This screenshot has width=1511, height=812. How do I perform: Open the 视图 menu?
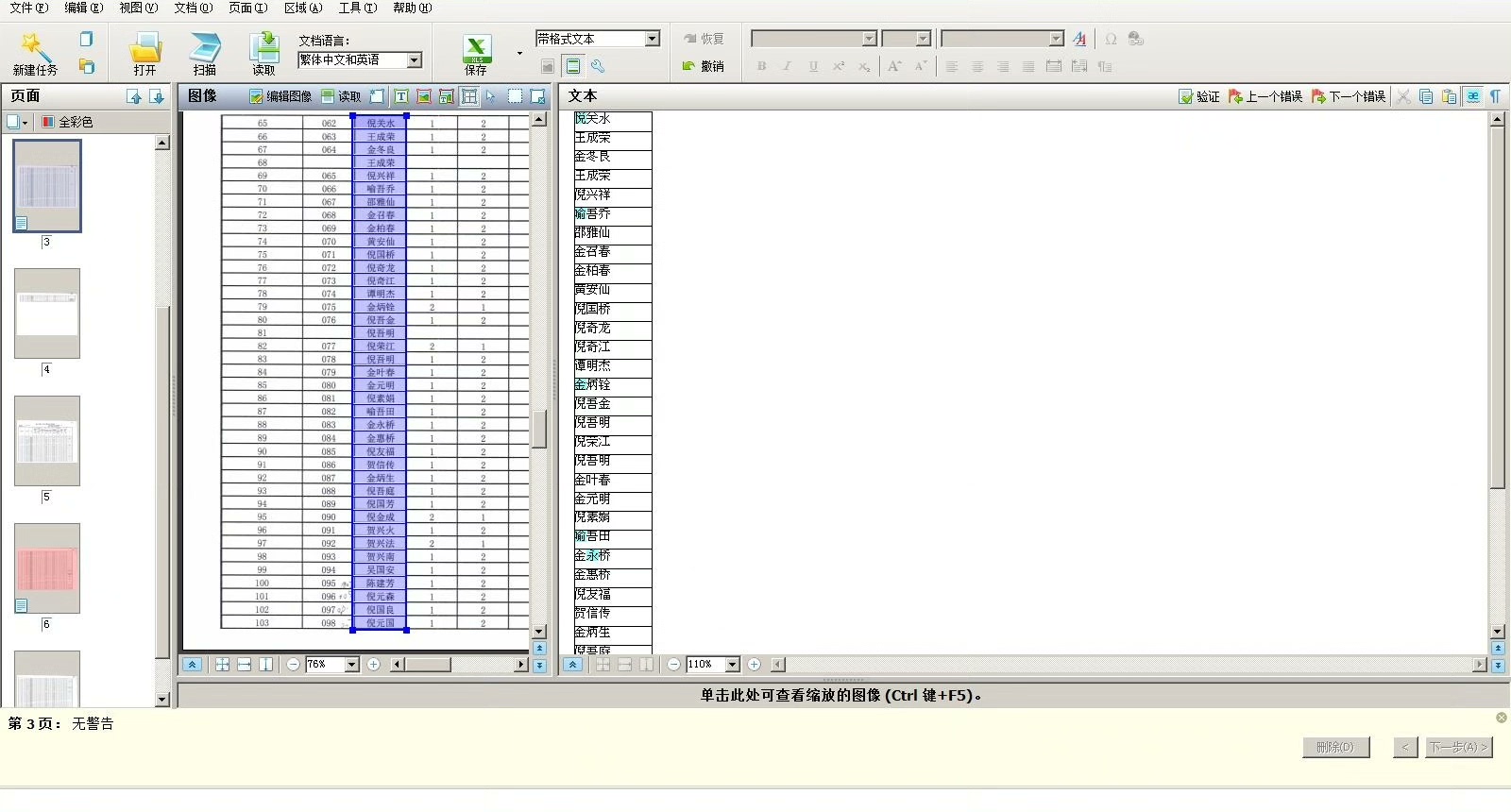pyautogui.click(x=138, y=8)
